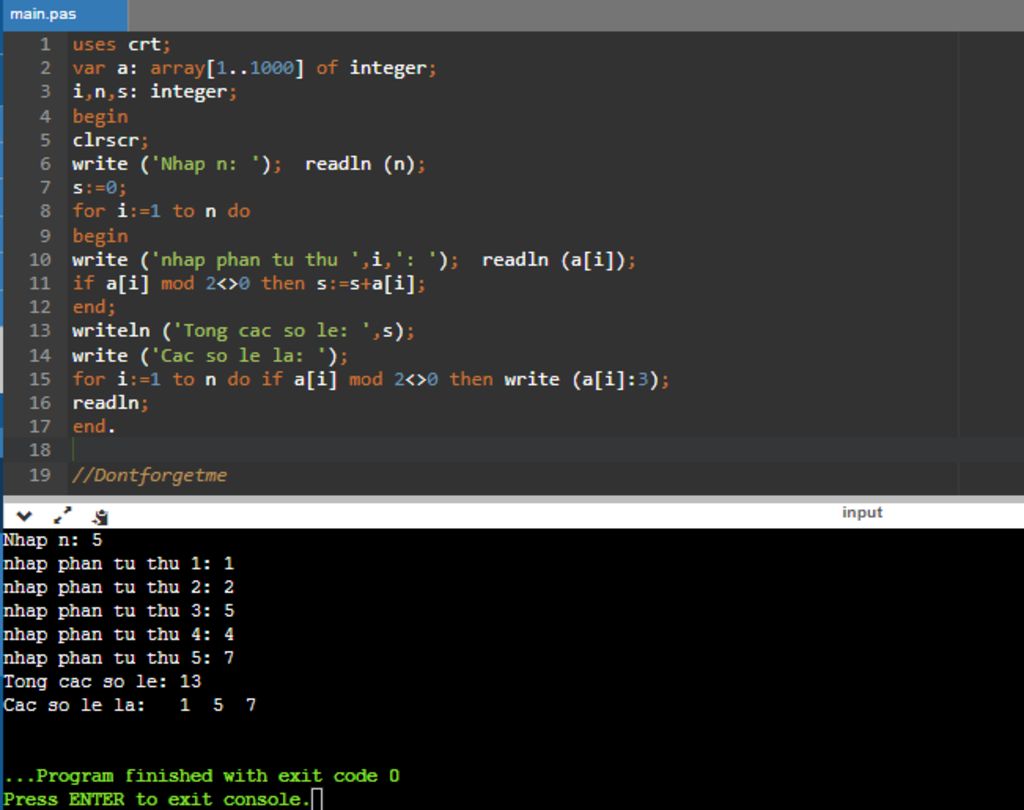Screen dimensions: 1024x810
Task: Click the console cursor after exit prompt
Action: pyautogui.click(x=317, y=799)
